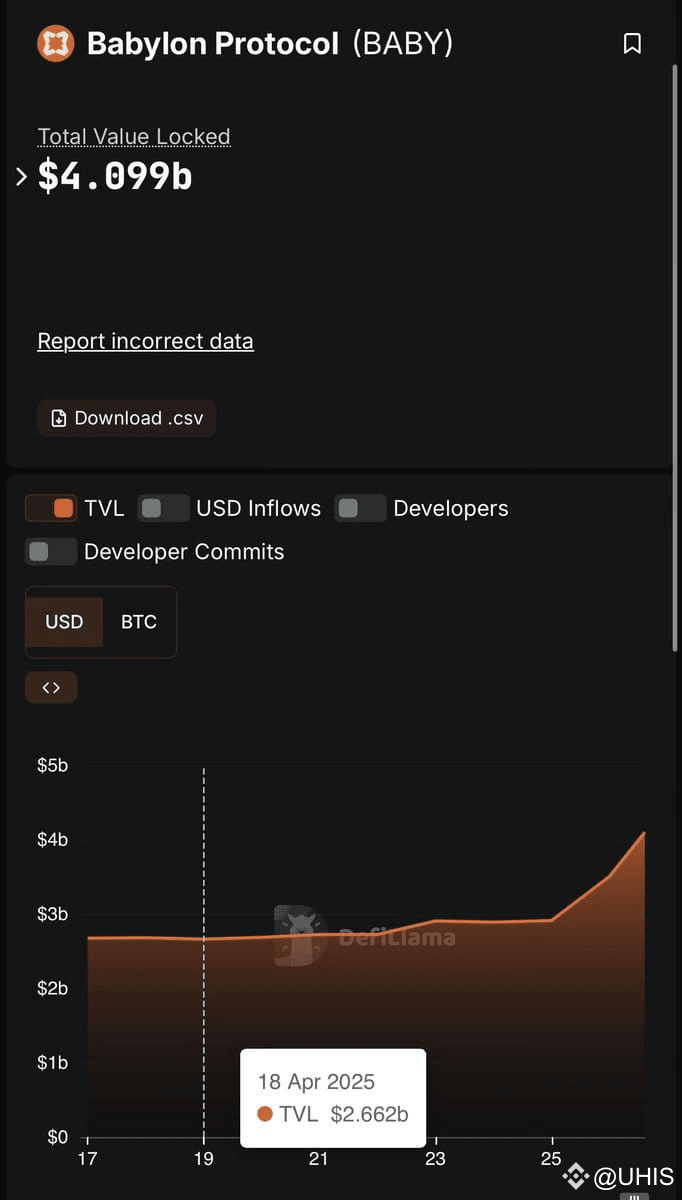Open the Report incorrect data link
The image size is (682, 1200).
145,341
